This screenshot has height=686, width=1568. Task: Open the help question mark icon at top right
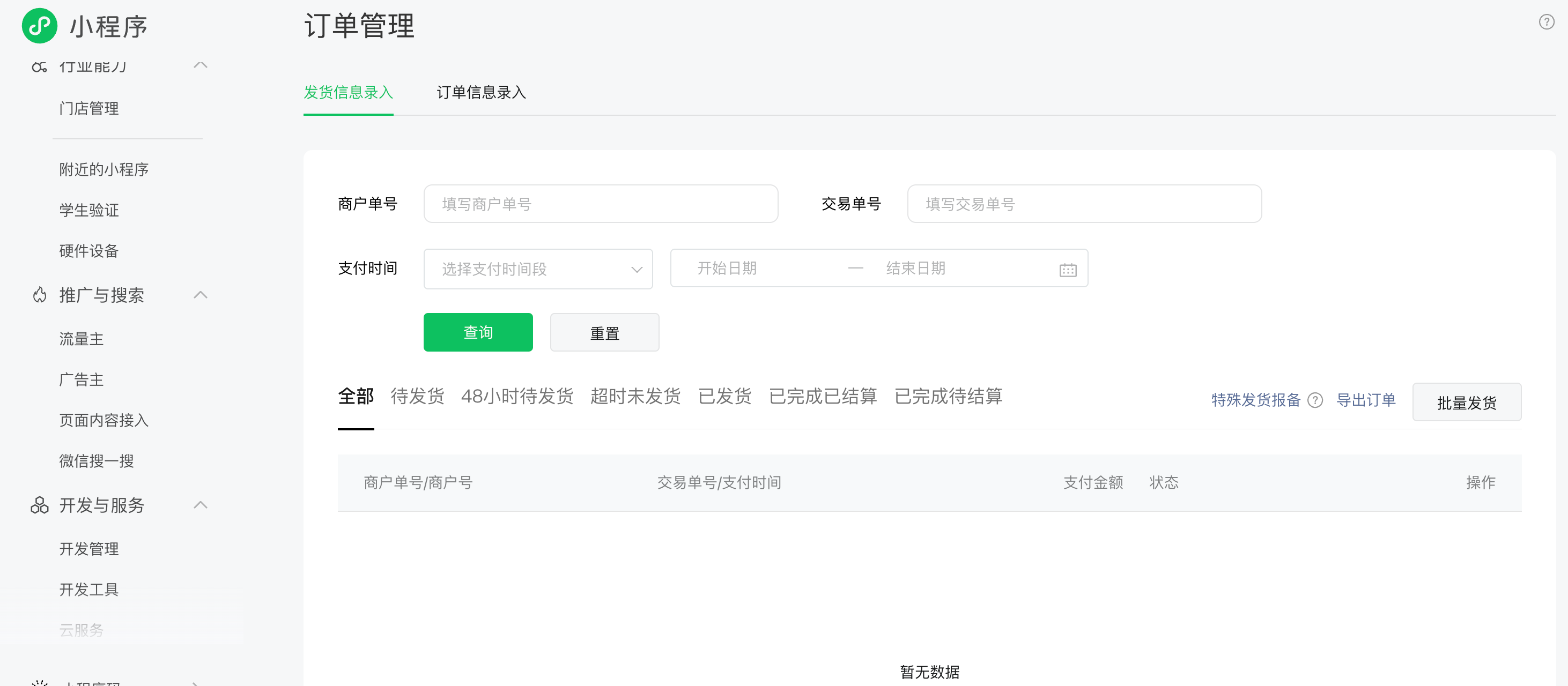click(x=1546, y=22)
